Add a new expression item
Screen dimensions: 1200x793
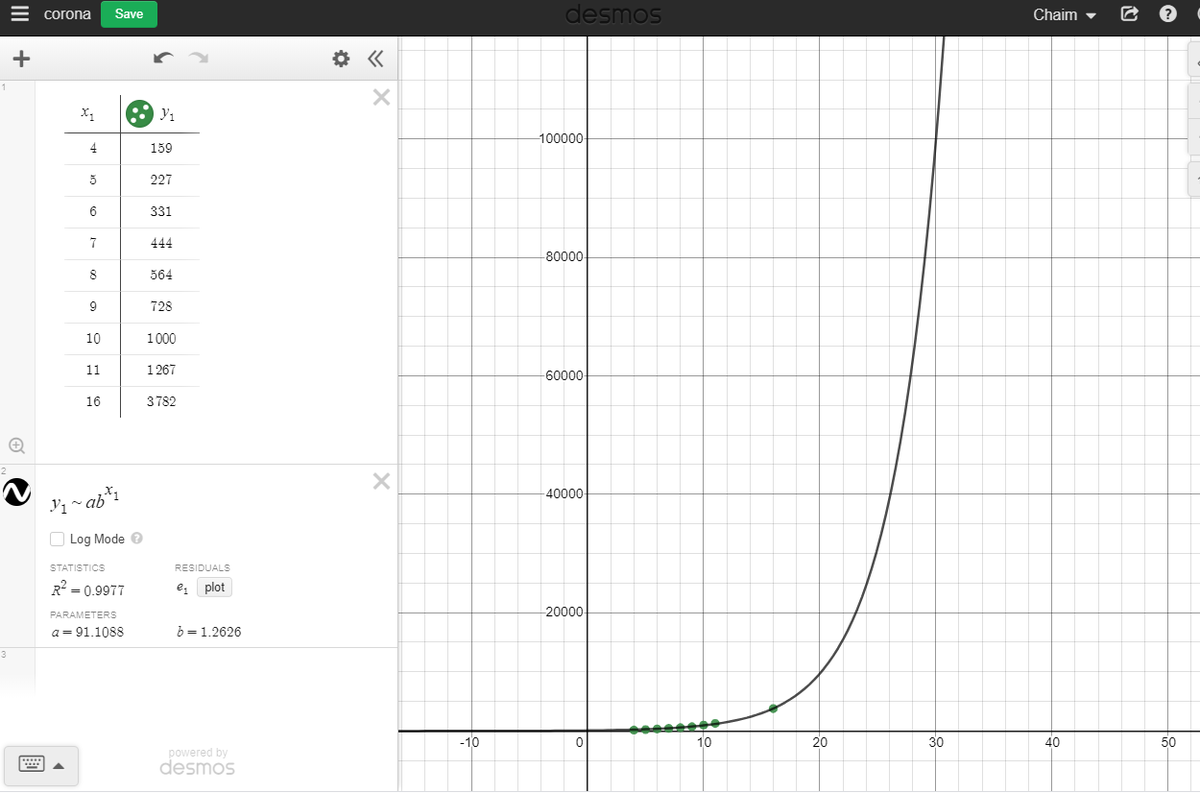tap(20, 60)
